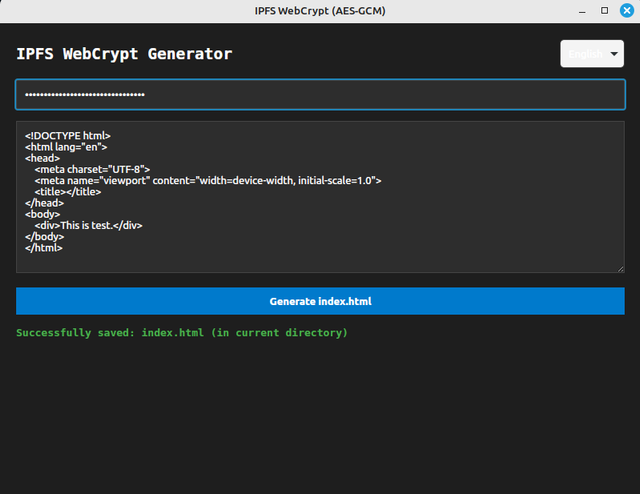Minimize the IPFS WebCrypt window
This screenshot has width=640, height=494.
click(582, 11)
